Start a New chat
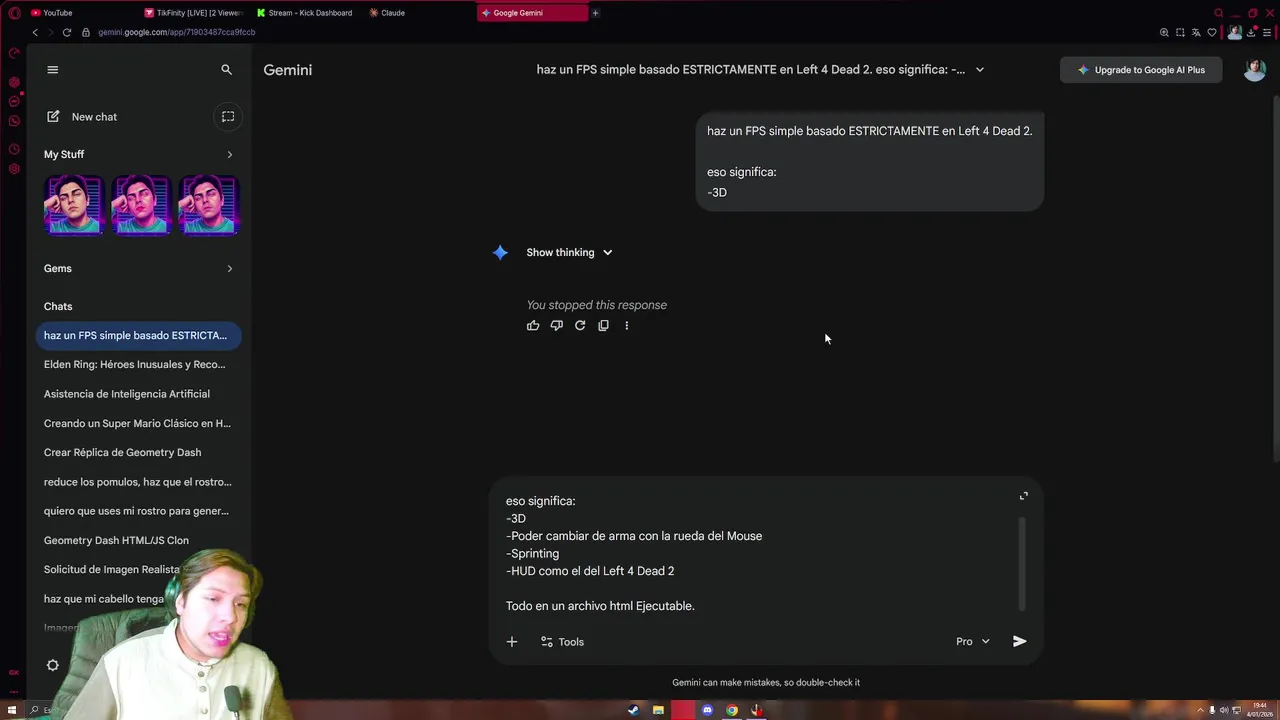 coord(82,117)
